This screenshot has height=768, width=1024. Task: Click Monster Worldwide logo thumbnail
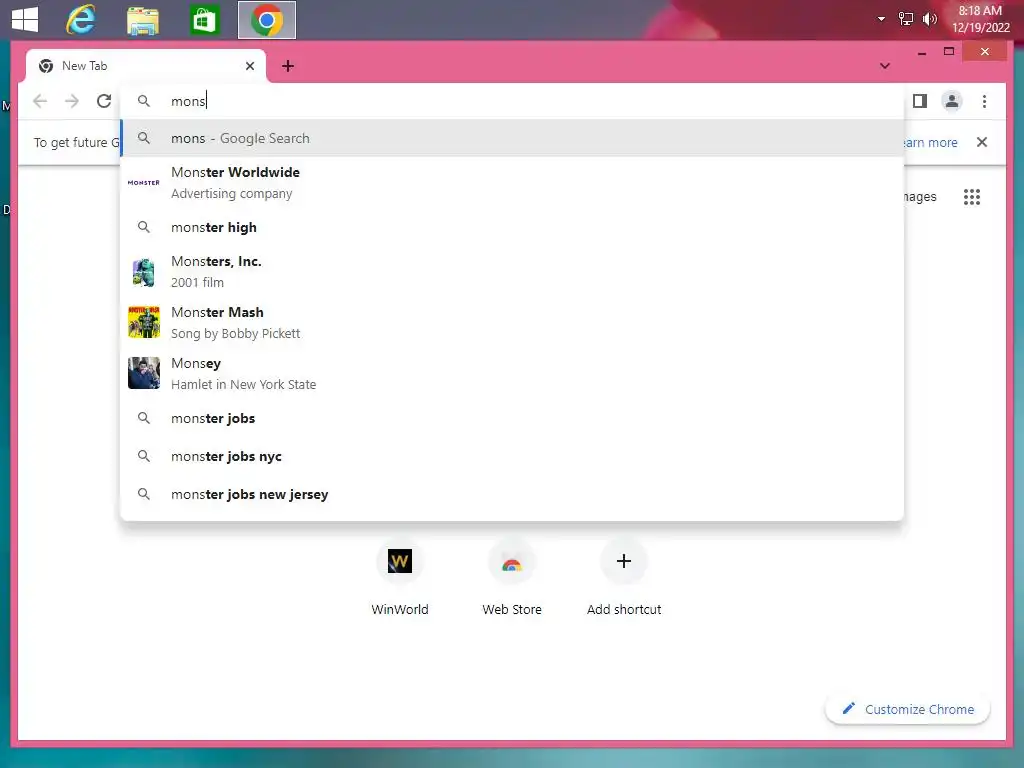point(144,183)
